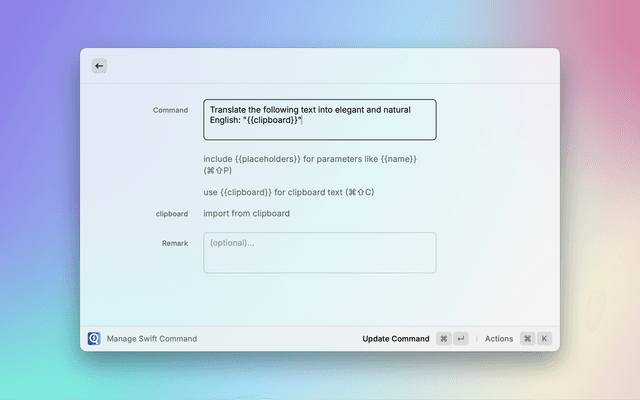Click the (⌘⇧P) shortcut hint
640x400 pixels.
(218, 170)
